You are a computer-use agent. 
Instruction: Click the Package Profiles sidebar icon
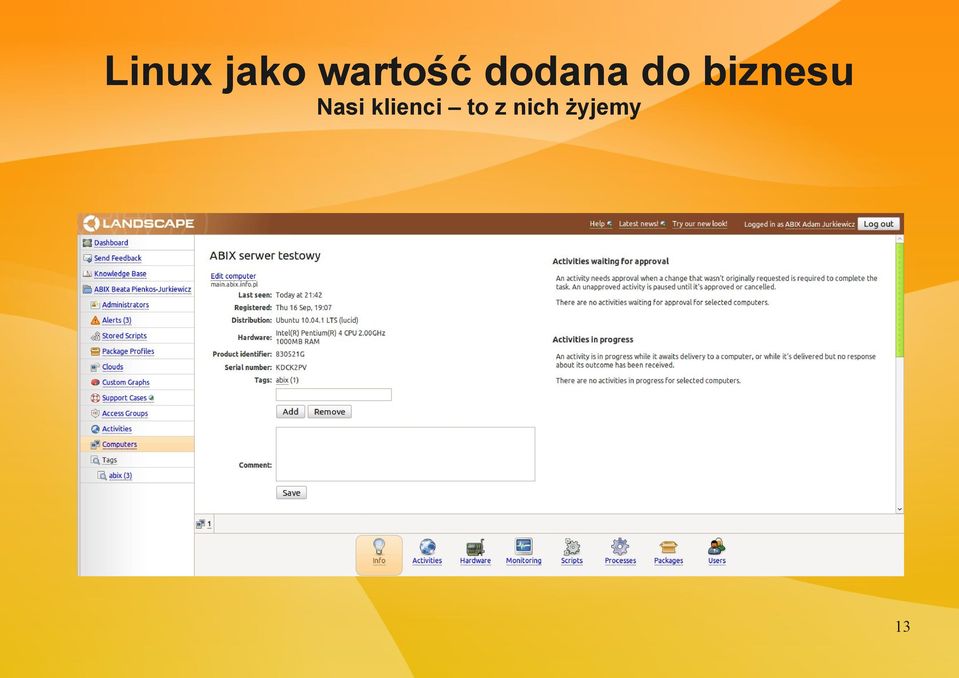point(95,352)
